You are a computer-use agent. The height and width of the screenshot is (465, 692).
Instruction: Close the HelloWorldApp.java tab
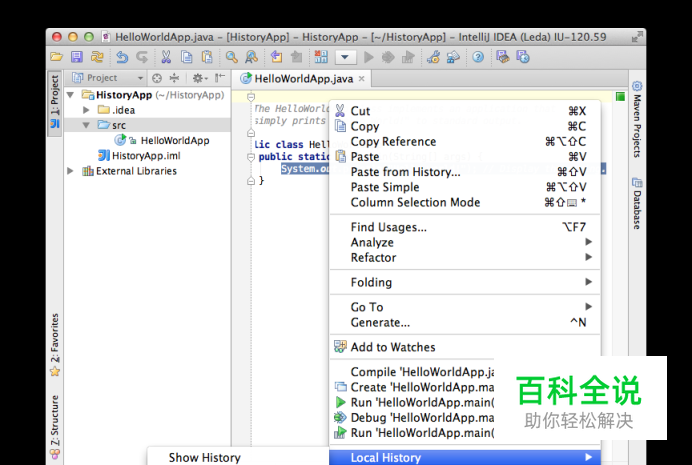[361, 79]
